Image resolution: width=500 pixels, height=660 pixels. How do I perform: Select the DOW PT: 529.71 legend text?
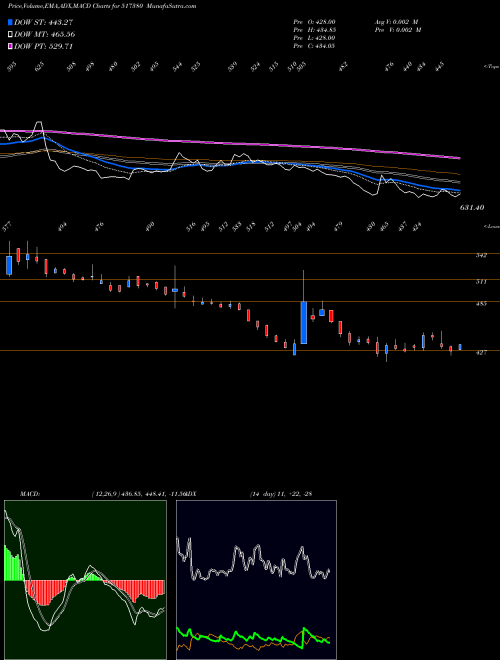43,46
